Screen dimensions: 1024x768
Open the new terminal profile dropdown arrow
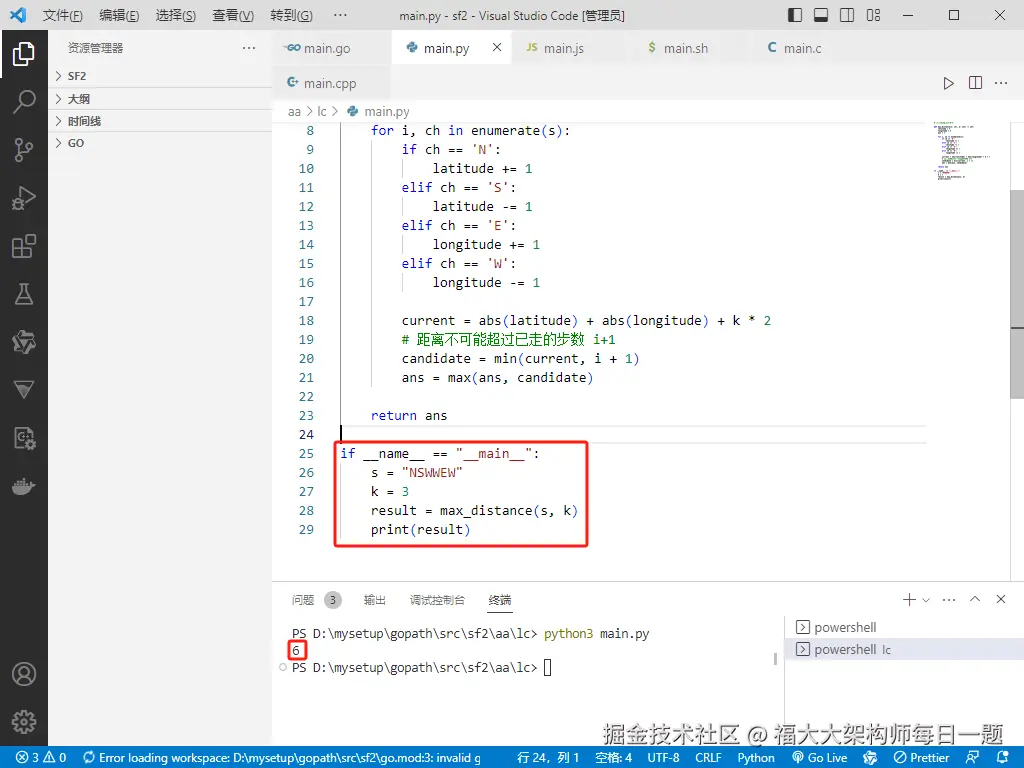point(926,600)
